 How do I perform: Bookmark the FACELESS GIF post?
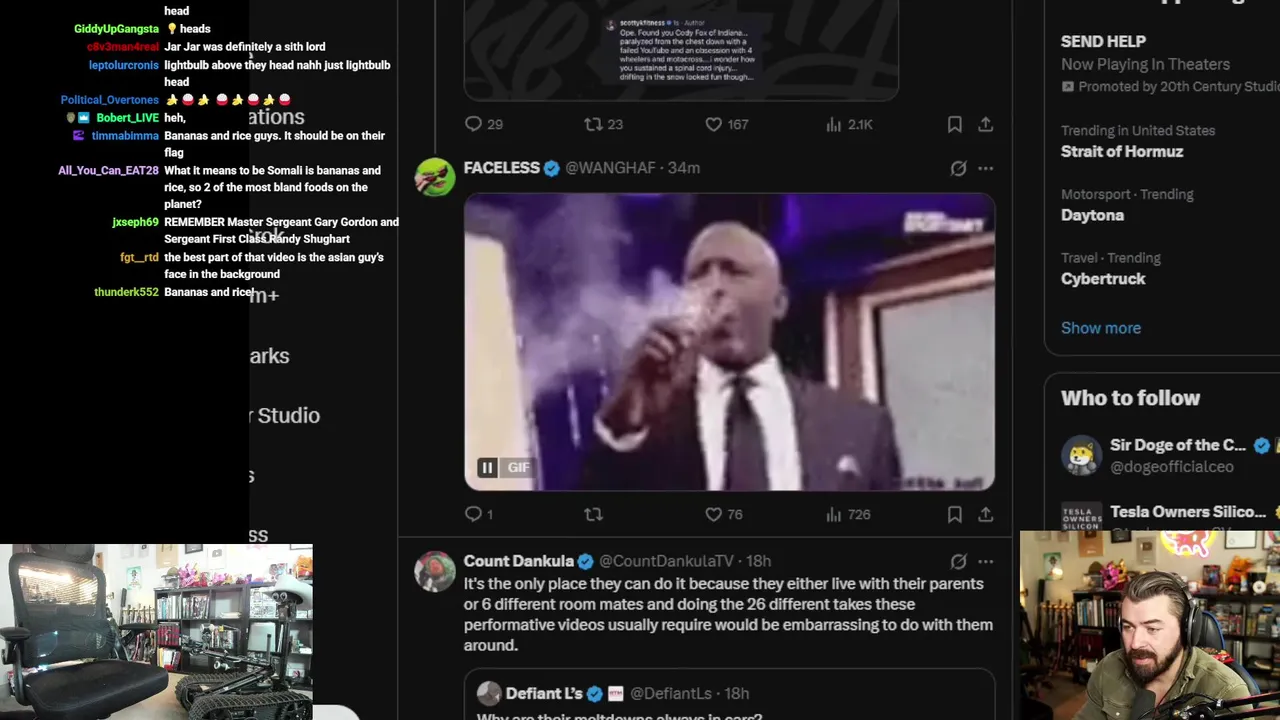coord(954,514)
